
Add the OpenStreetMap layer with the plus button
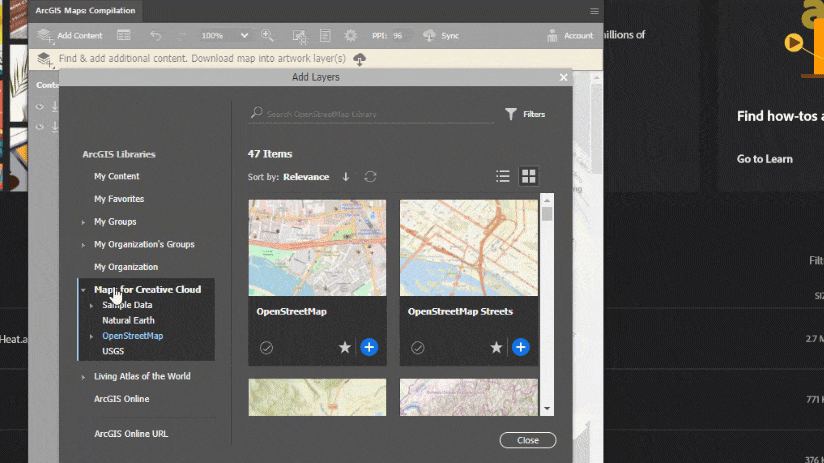369,347
